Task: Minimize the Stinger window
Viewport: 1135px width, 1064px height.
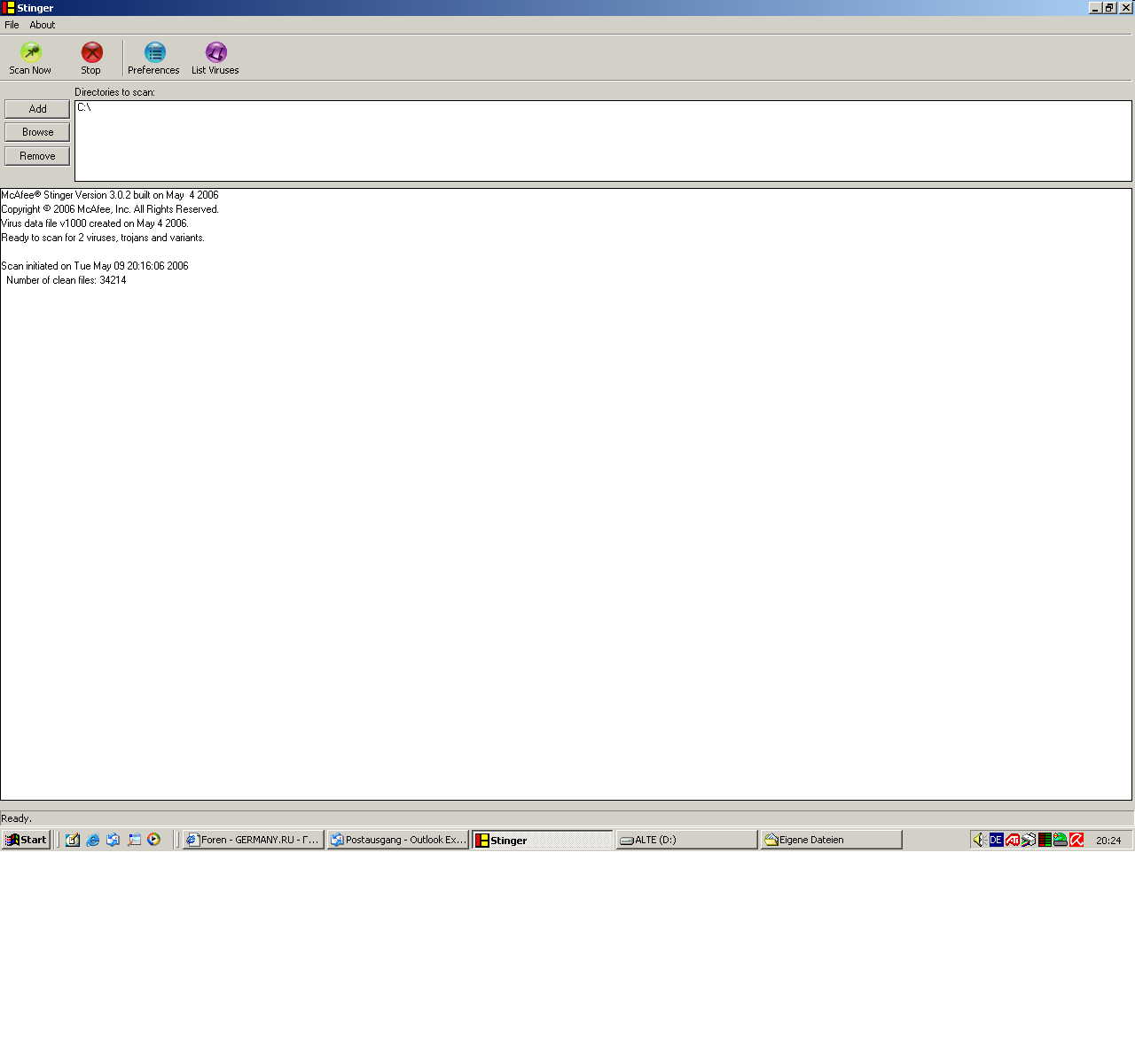Action: coord(1095,8)
